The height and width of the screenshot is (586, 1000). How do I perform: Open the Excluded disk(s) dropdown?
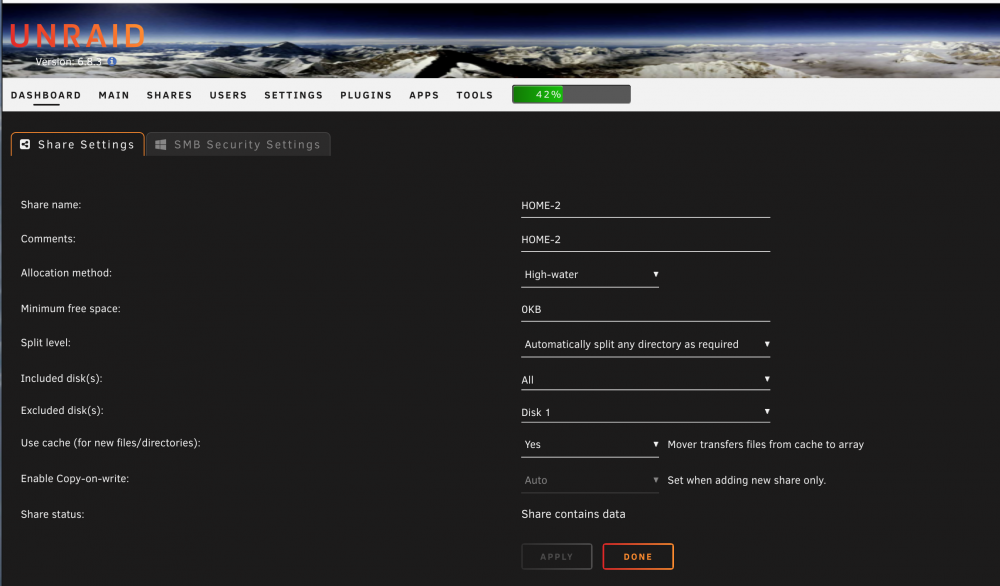pos(645,412)
